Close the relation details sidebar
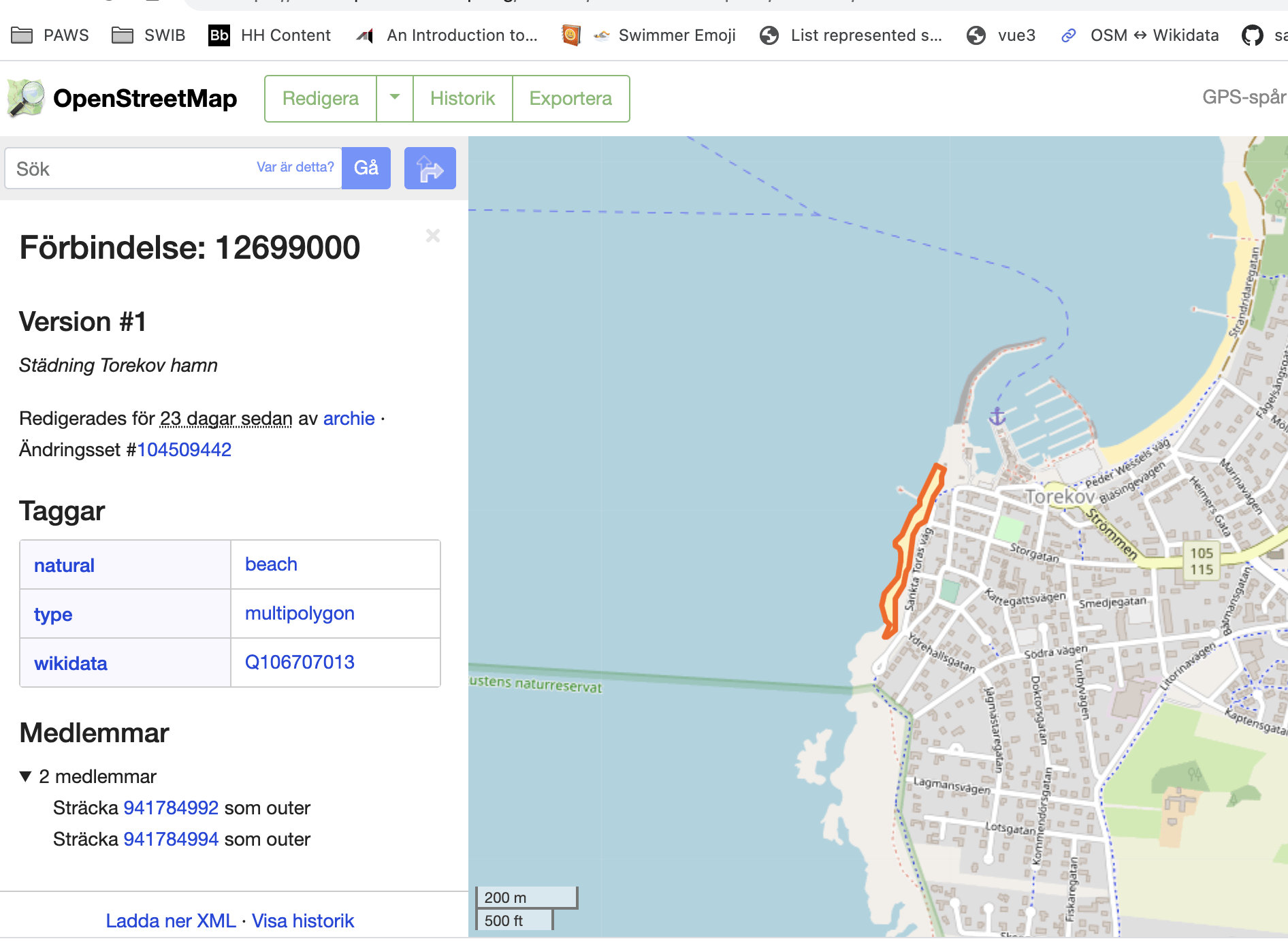This screenshot has width=1288, height=941. coord(433,236)
